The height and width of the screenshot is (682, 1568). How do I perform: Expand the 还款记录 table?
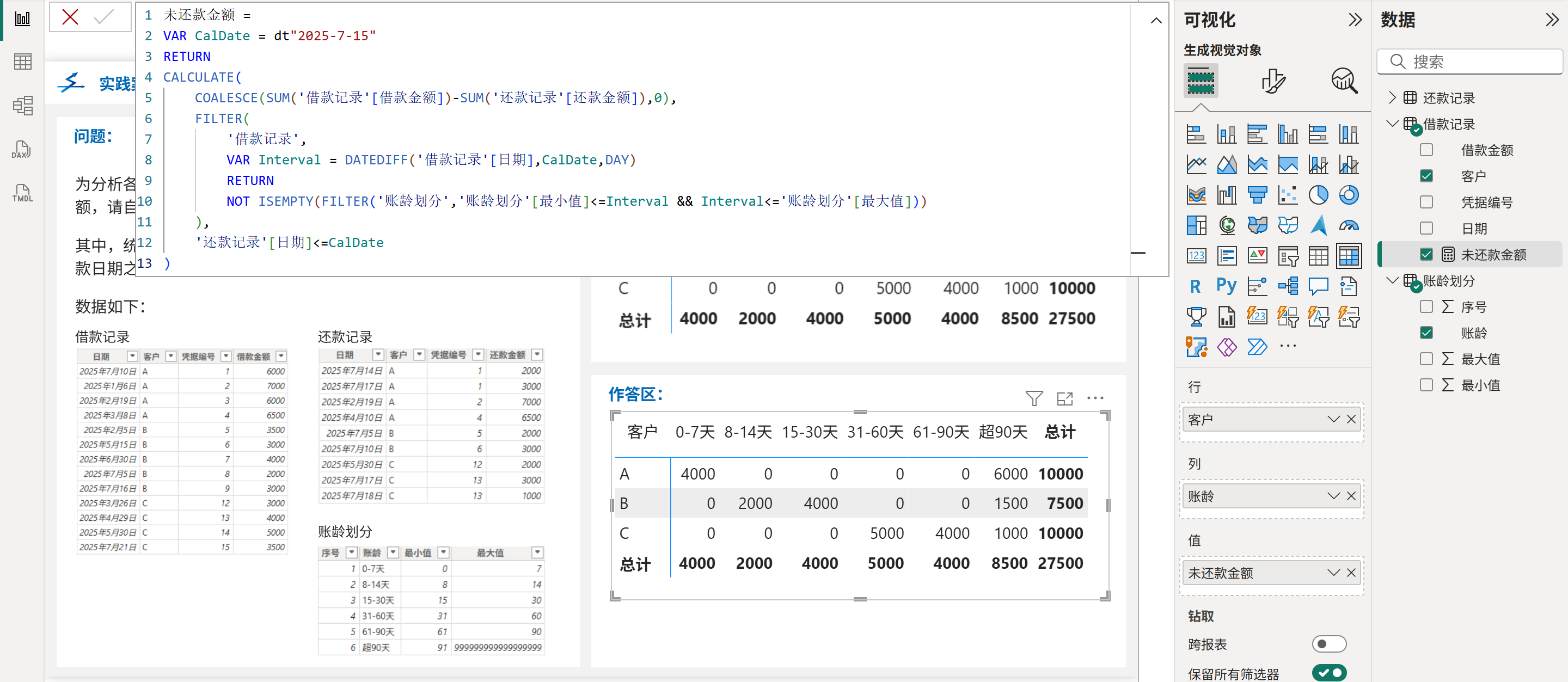1392,97
